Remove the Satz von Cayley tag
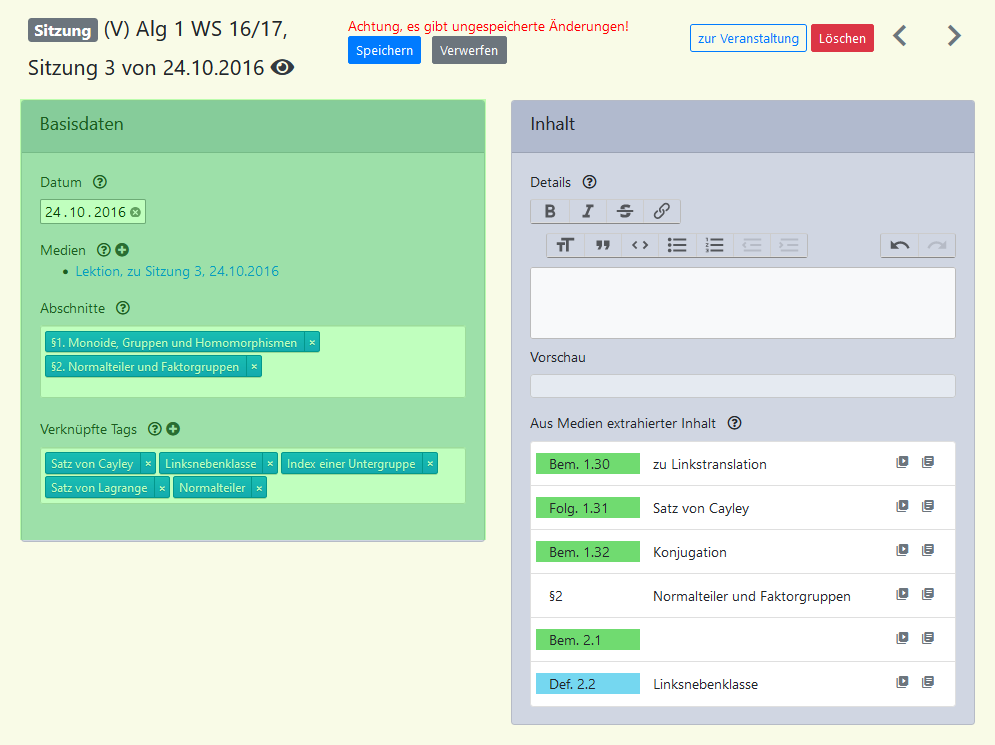The height and width of the screenshot is (745, 995). click(x=148, y=463)
